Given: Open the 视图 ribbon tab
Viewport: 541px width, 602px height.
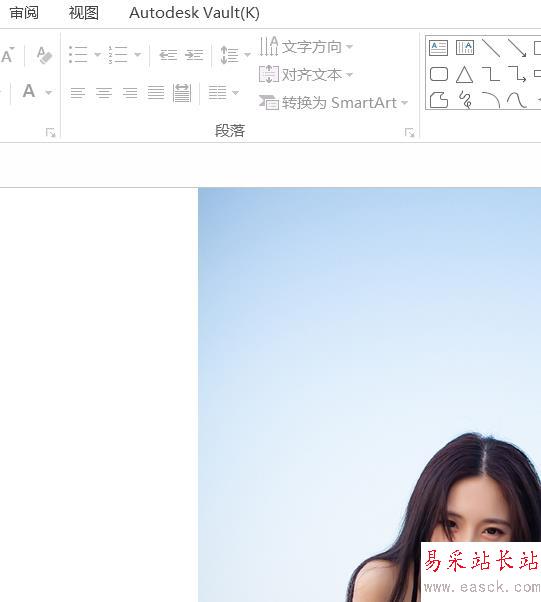Looking at the screenshot, I should pyautogui.click(x=84, y=13).
